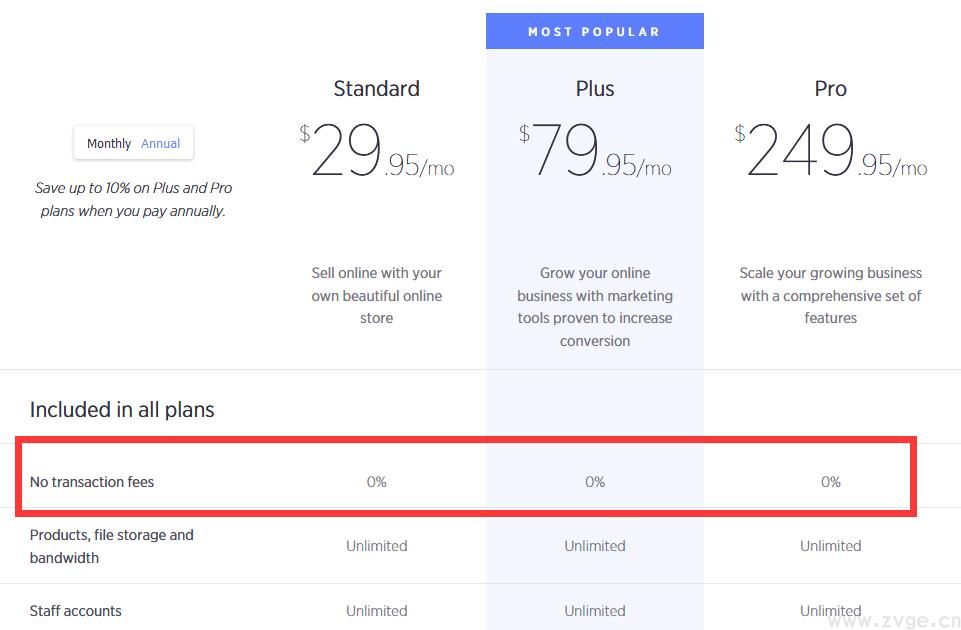Click the Pro $249.95 price
This screenshot has width=961, height=630.
pyautogui.click(x=830, y=150)
